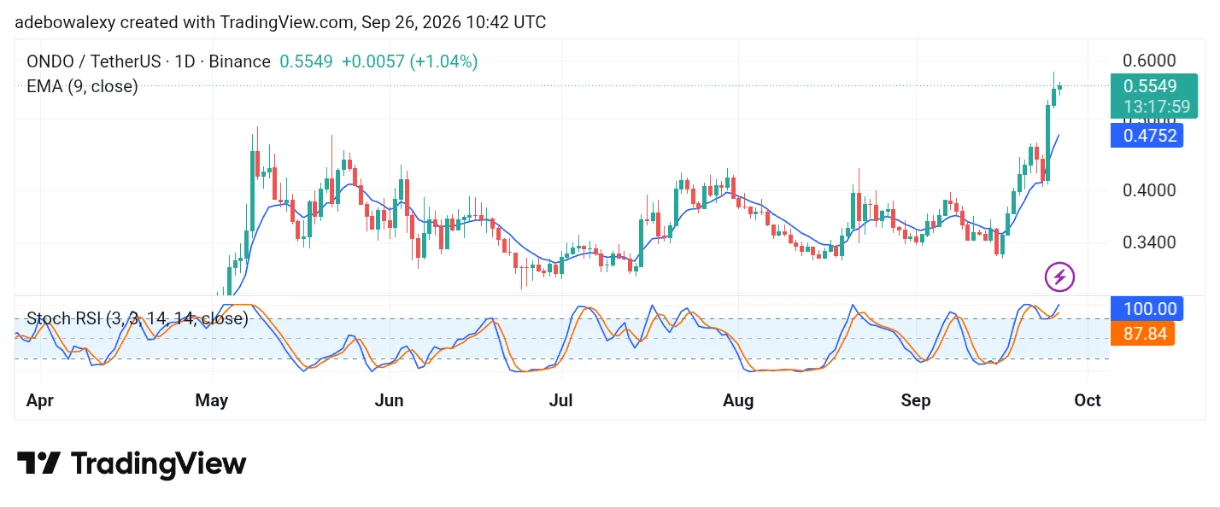Image resolution: width=1220 pixels, height=507 pixels.
Task: Click the purple lightning bolt icon
Action: pyautogui.click(x=1060, y=276)
